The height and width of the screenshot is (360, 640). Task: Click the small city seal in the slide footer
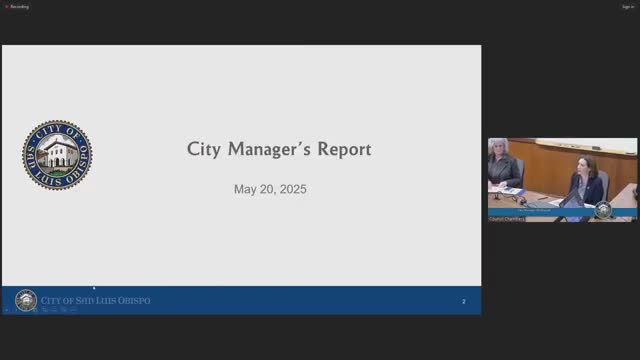click(26, 300)
